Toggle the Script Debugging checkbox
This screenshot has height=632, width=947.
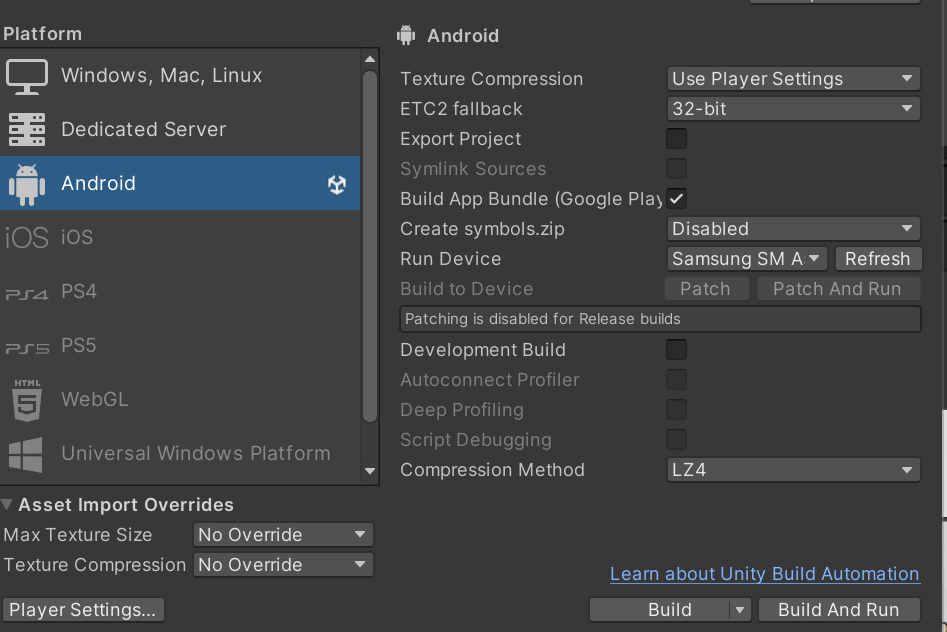pos(676,439)
